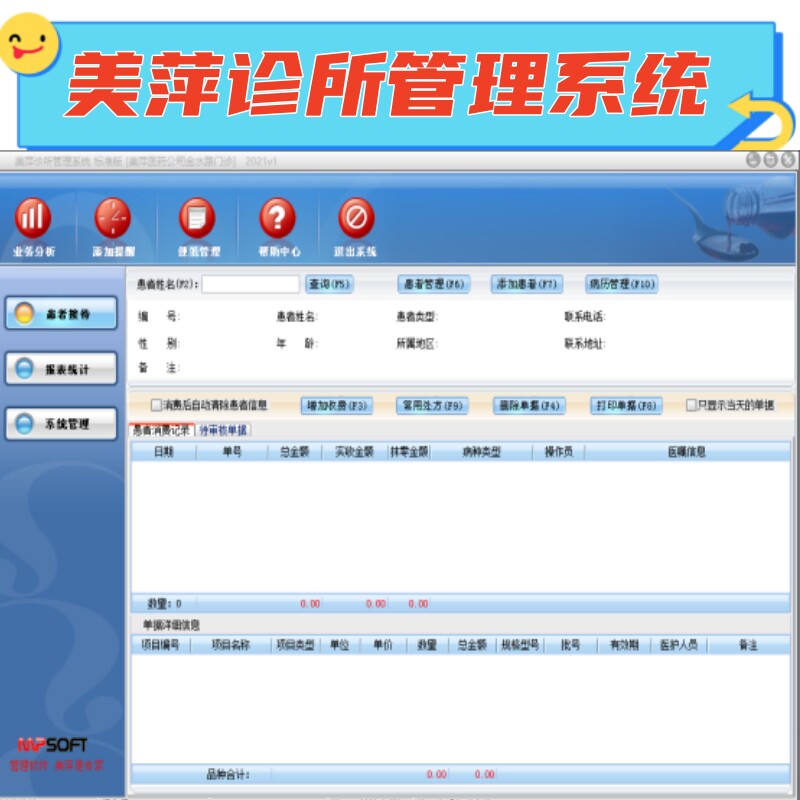The width and height of the screenshot is (800, 800).
Task: Click the MPSOFT logo in the sidebar
Action: pos(52,745)
